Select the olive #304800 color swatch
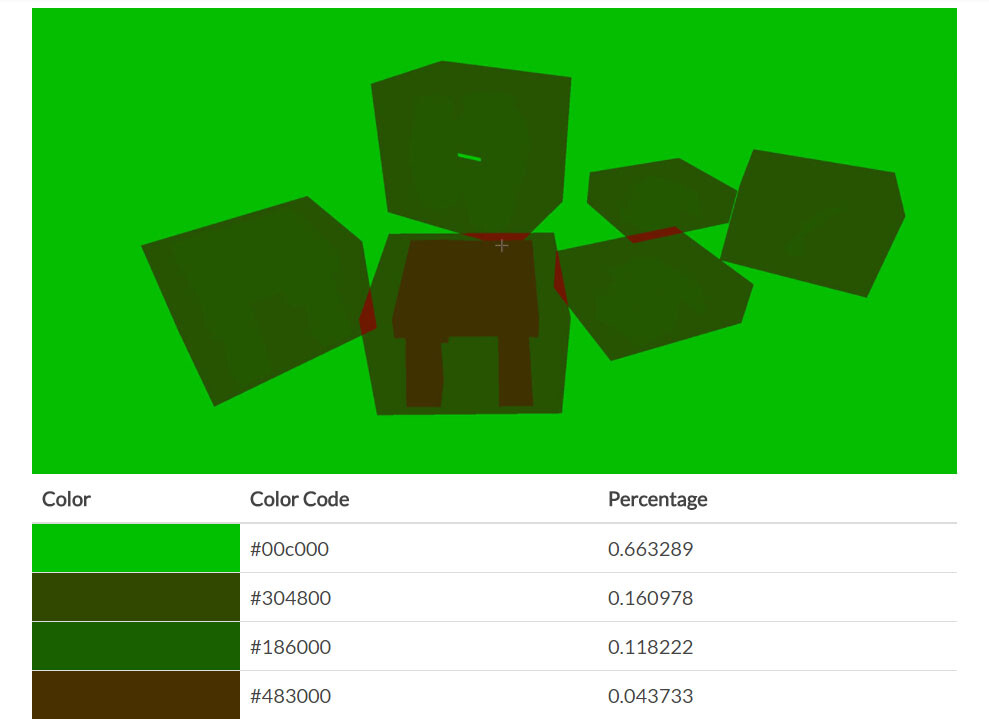 pos(136,597)
